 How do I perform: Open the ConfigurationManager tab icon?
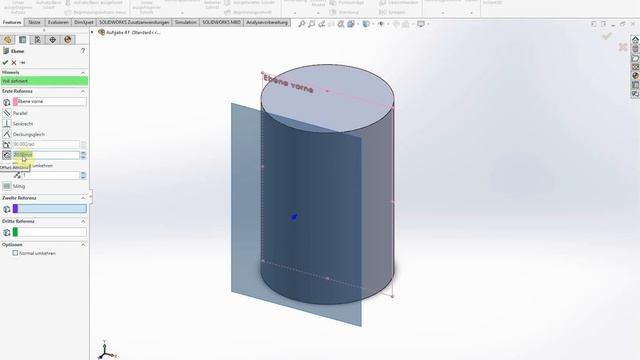pos(38,40)
